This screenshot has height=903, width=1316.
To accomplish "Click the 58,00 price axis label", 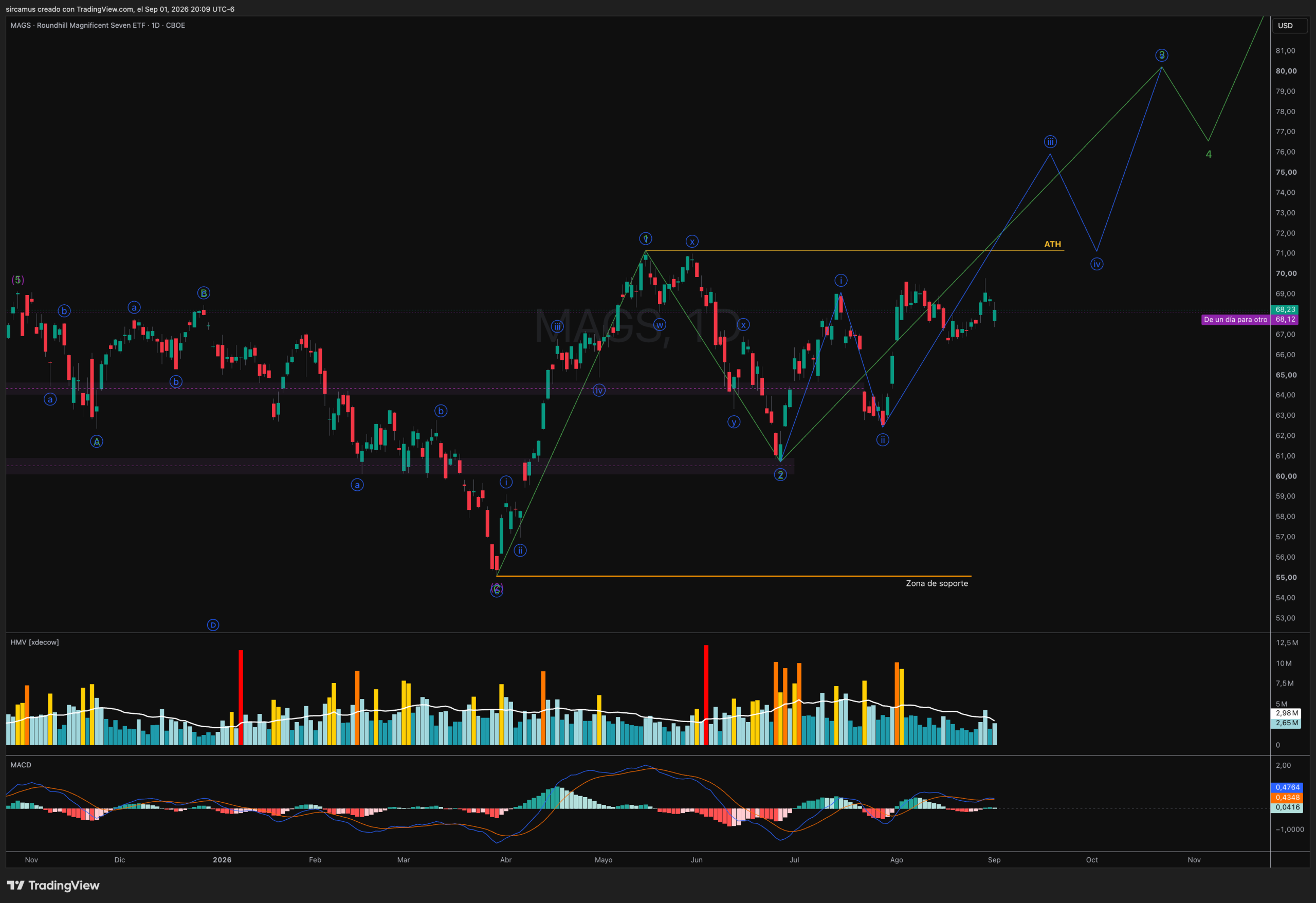I will (1286, 517).
